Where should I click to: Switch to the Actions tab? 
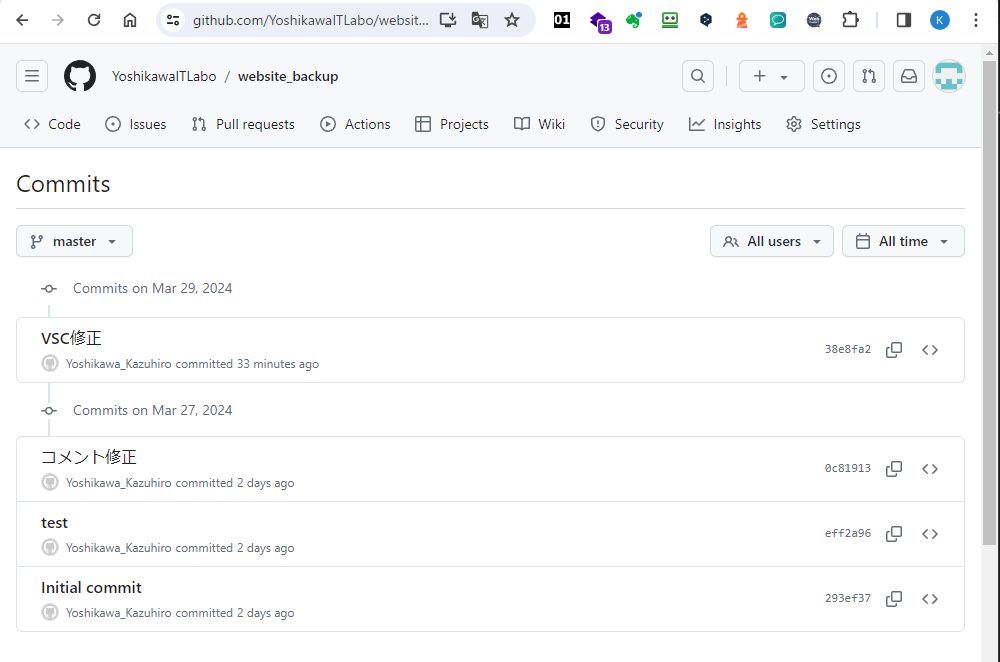click(355, 124)
